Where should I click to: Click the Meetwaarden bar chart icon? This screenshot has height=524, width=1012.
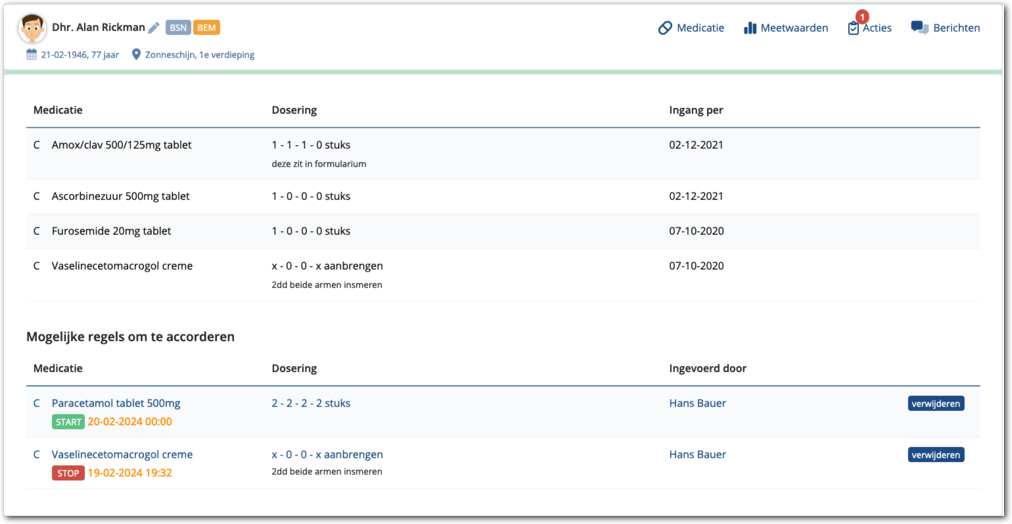tap(750, 28)
